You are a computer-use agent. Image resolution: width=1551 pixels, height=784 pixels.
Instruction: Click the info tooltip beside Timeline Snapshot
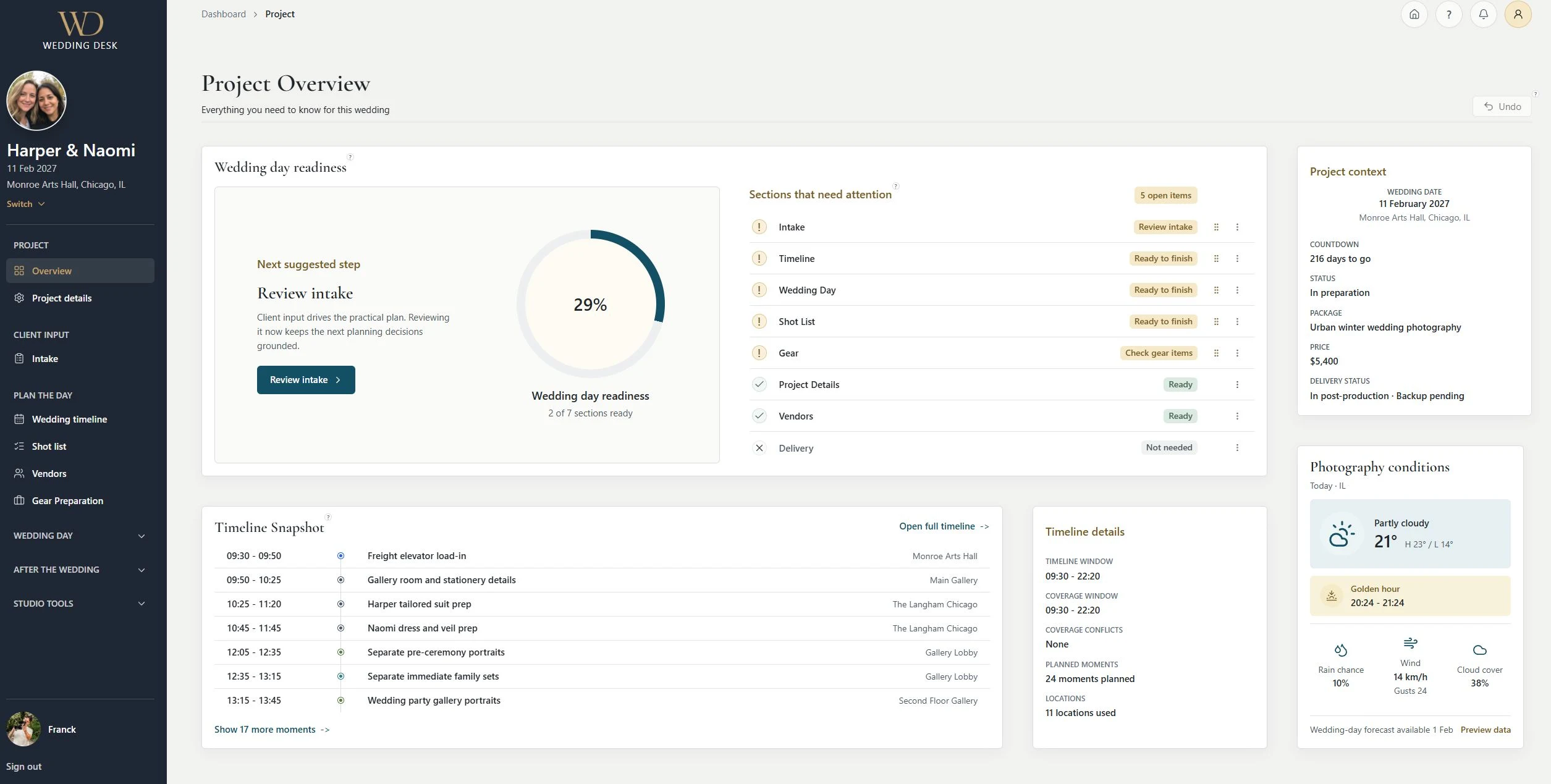[328, 517]
